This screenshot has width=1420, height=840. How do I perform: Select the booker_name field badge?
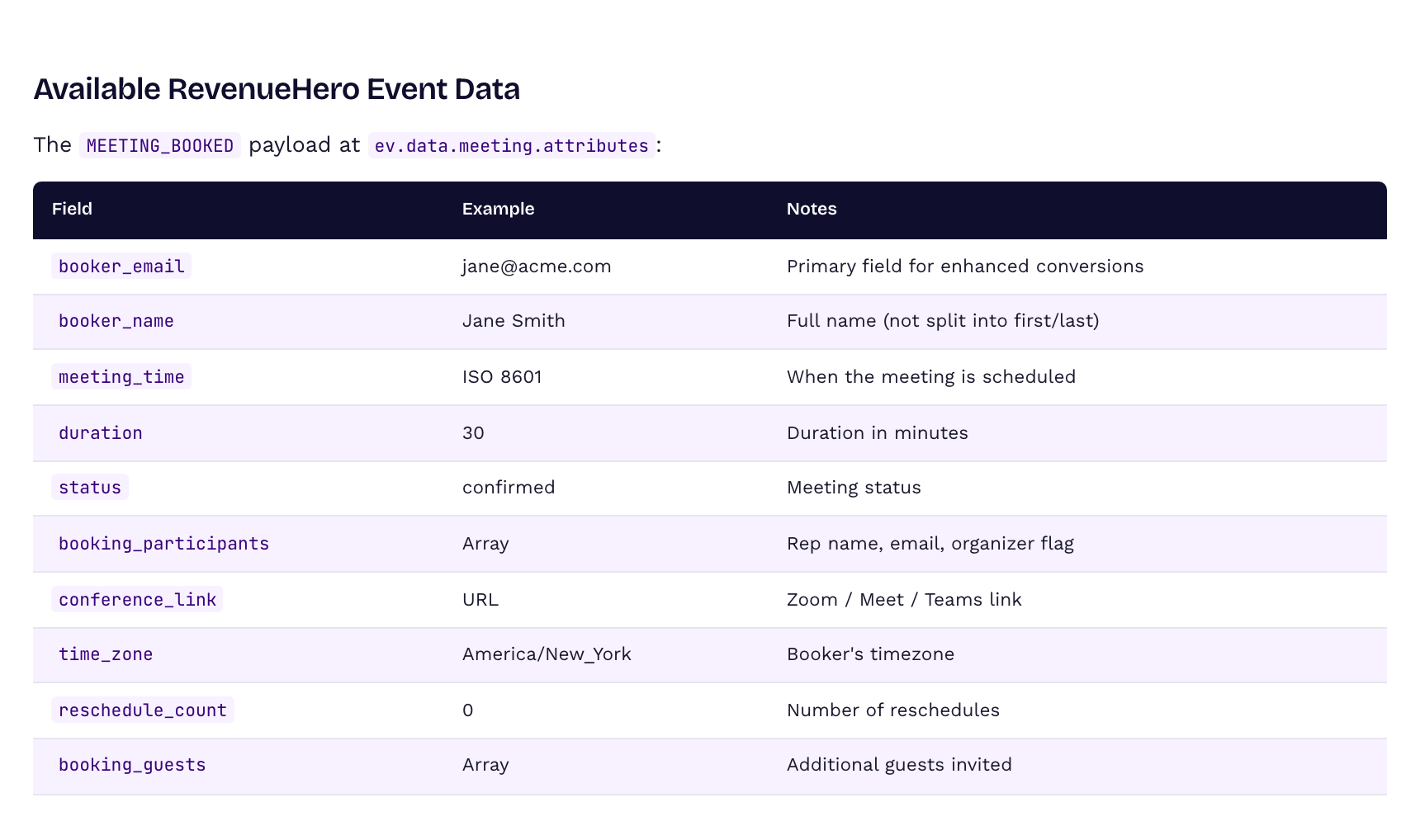[116, 321]
